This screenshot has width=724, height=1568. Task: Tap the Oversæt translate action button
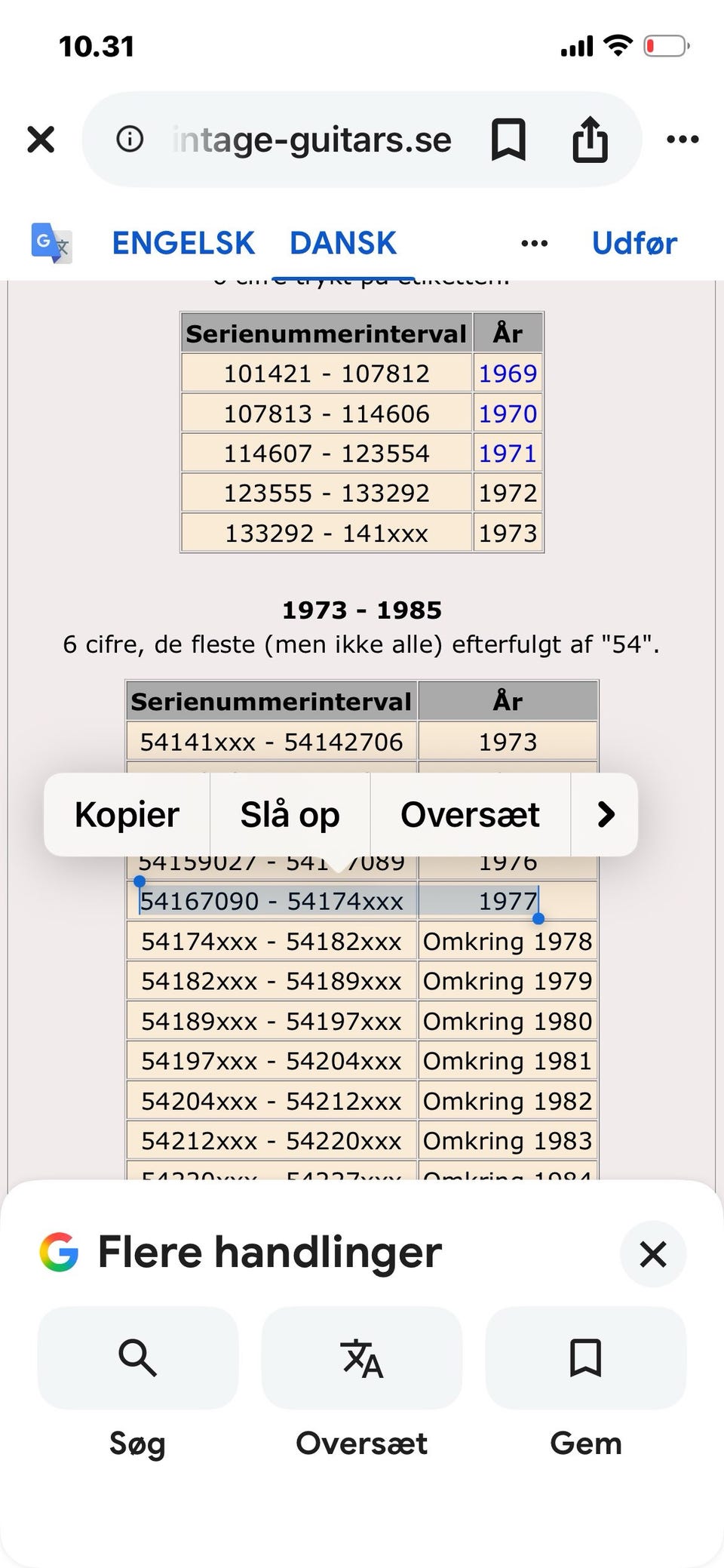362,1358
